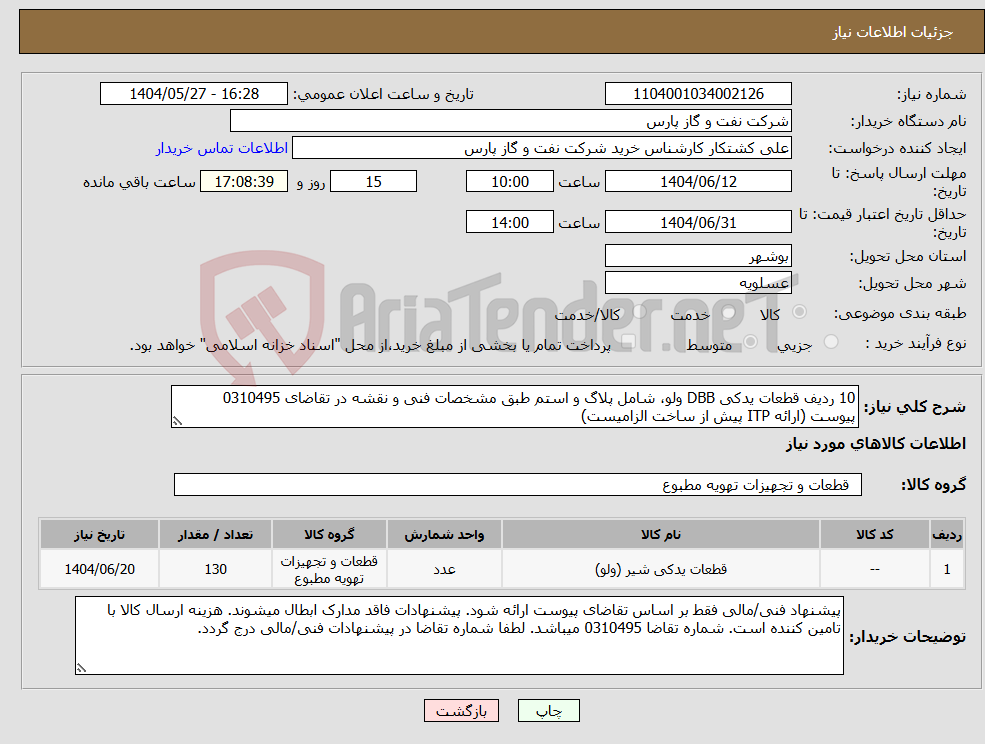Click the price validity date 1404/06/31
Screen dimensions: 985x744
[x=698, y=222]
